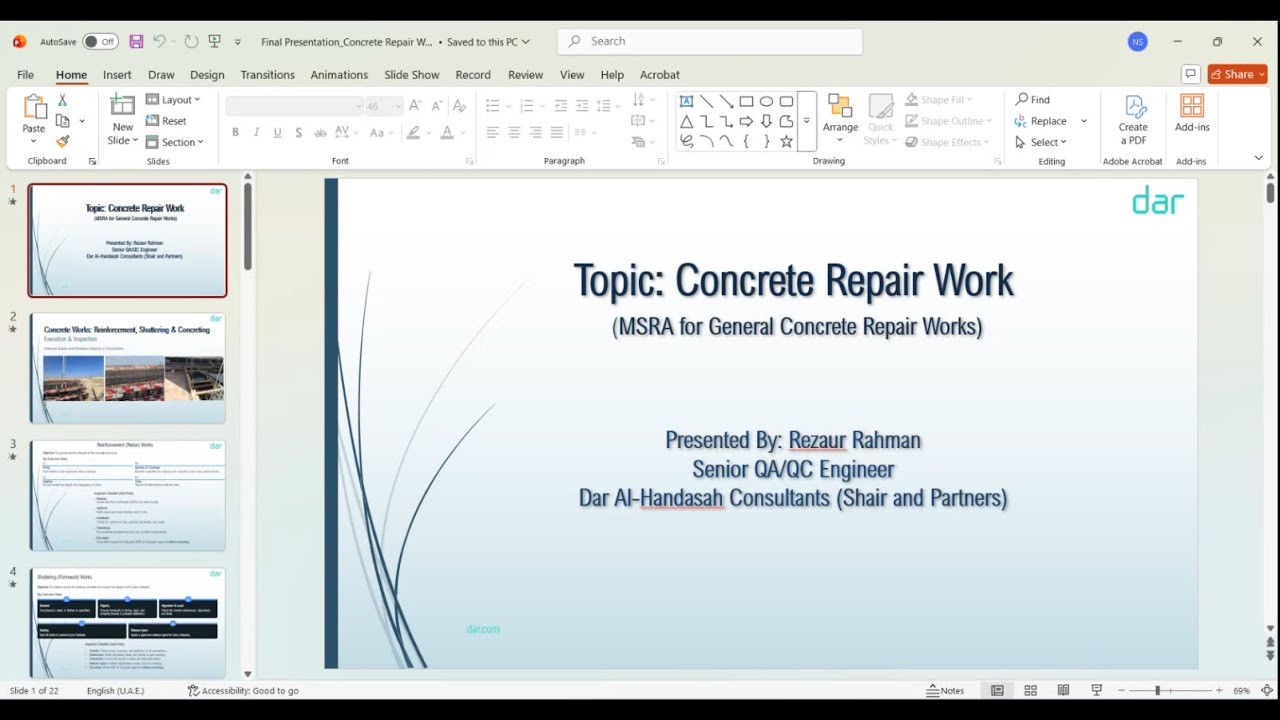Open the Acrobat tab
Screen dimensions: 1280x720
point(660,75)
